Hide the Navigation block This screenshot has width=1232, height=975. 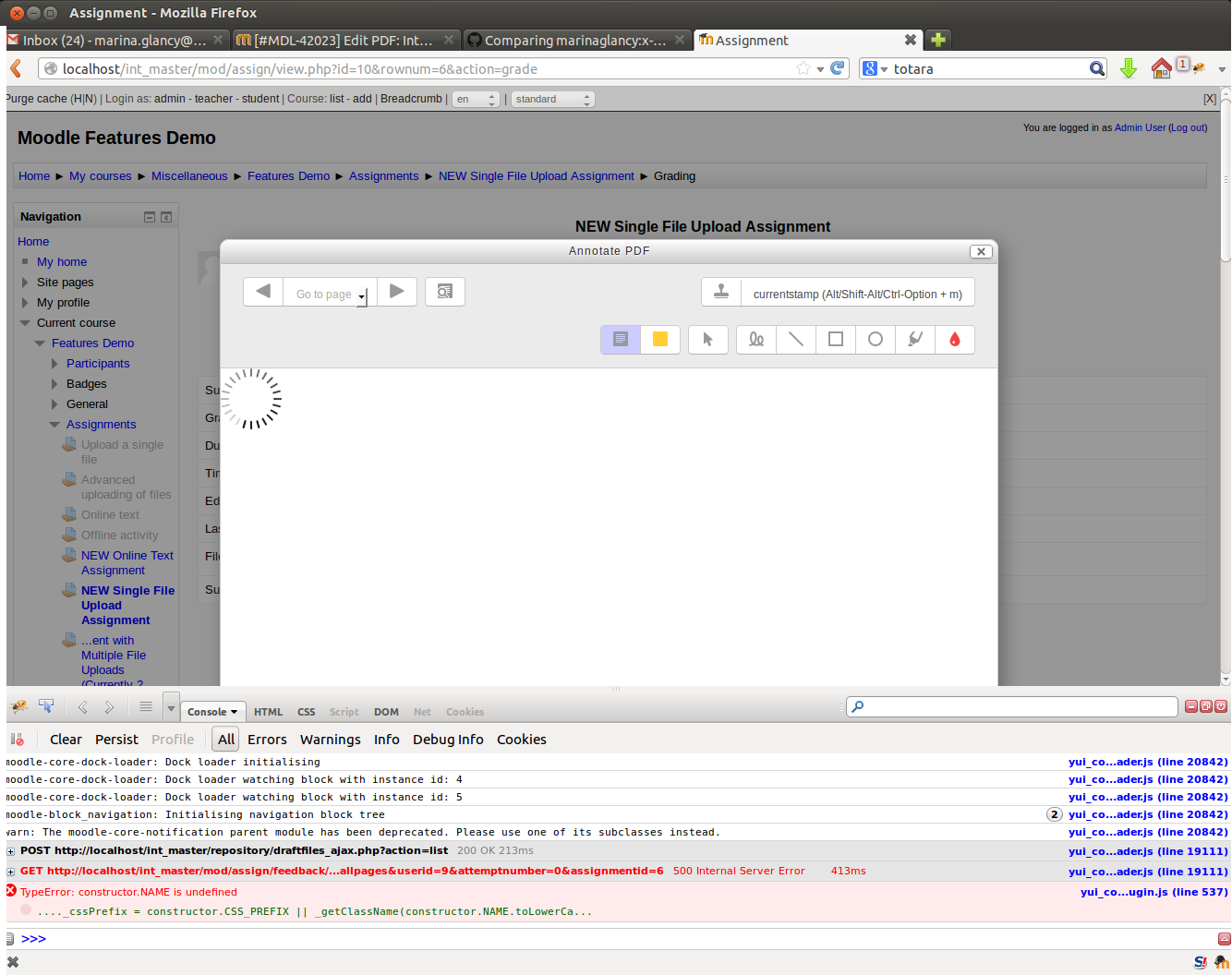(150, 217)
